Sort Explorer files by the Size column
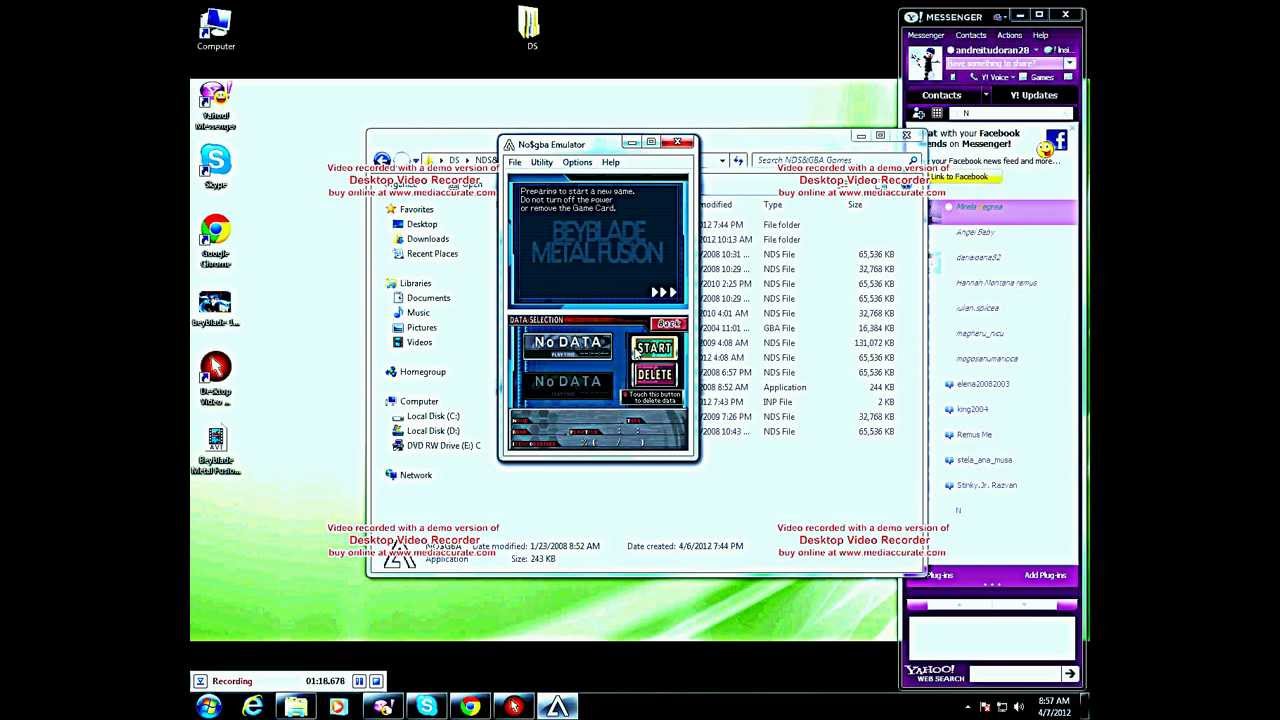 (855, 205)
